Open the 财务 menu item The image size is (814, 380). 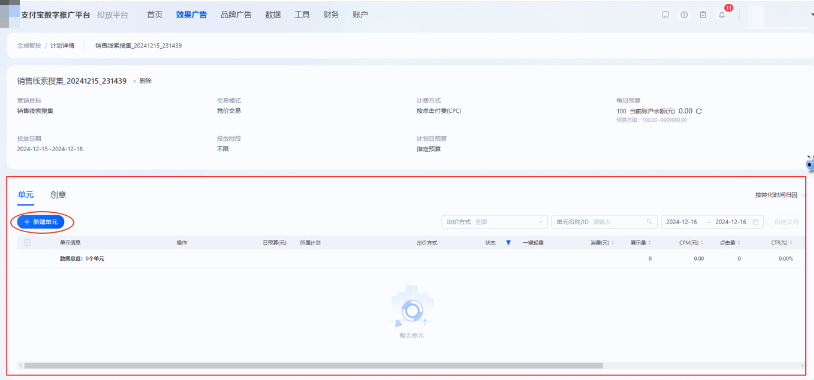[x=331, y=15]
